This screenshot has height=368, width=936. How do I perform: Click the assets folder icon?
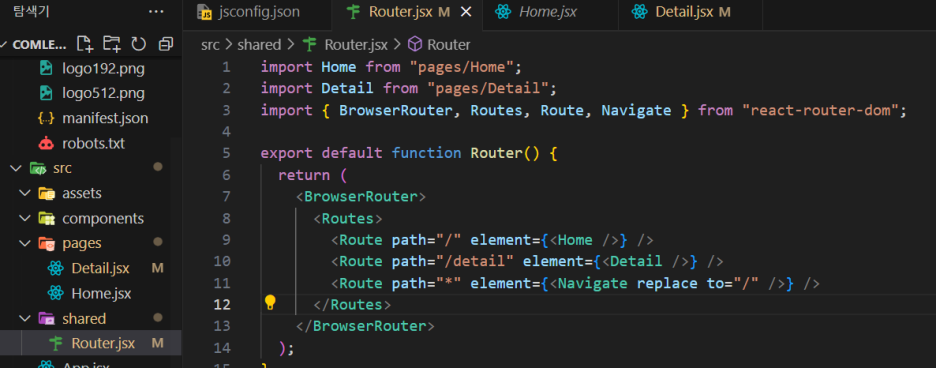tap(46, 194)
